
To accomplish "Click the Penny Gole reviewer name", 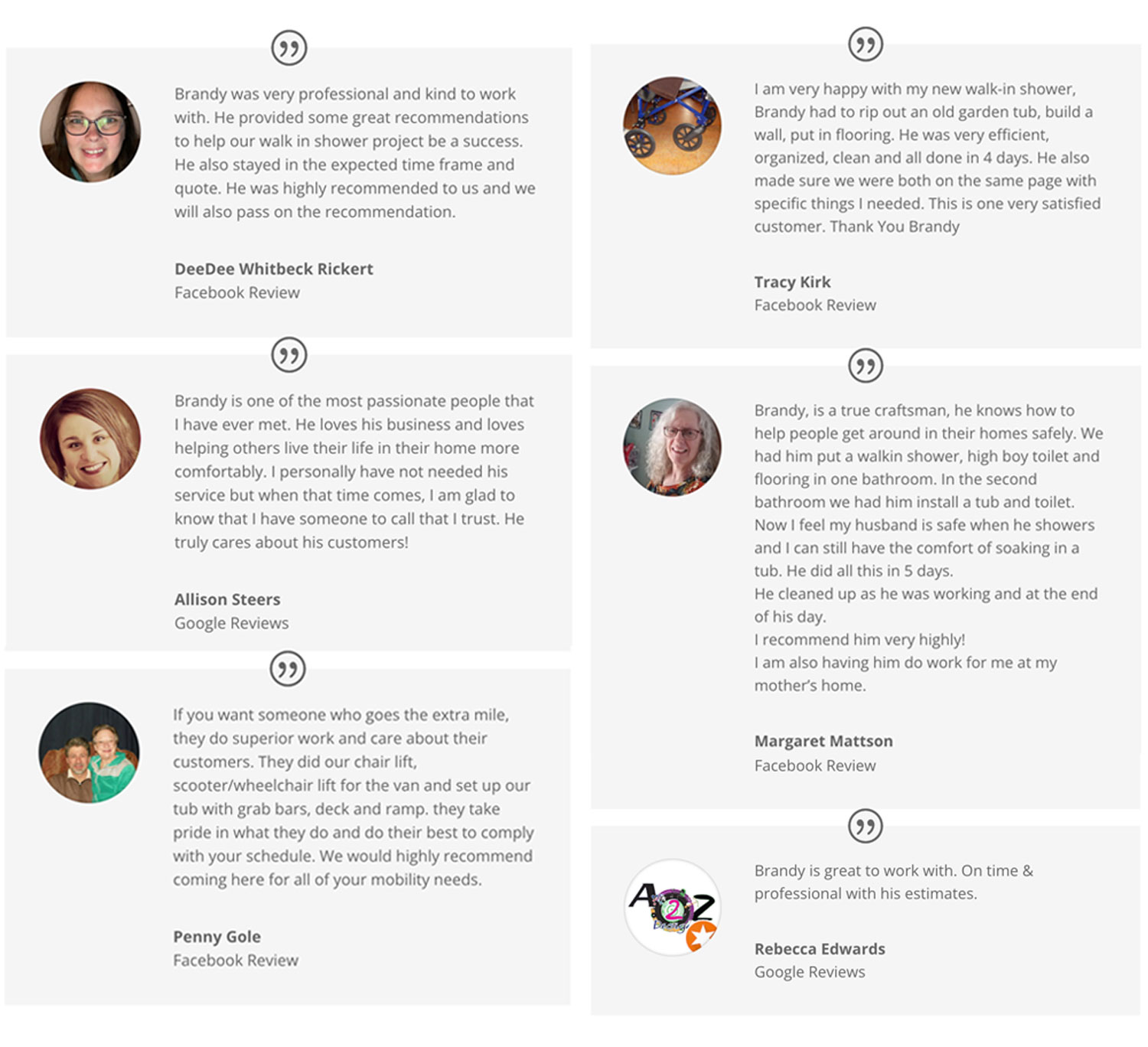I will (x=217, y=936).
